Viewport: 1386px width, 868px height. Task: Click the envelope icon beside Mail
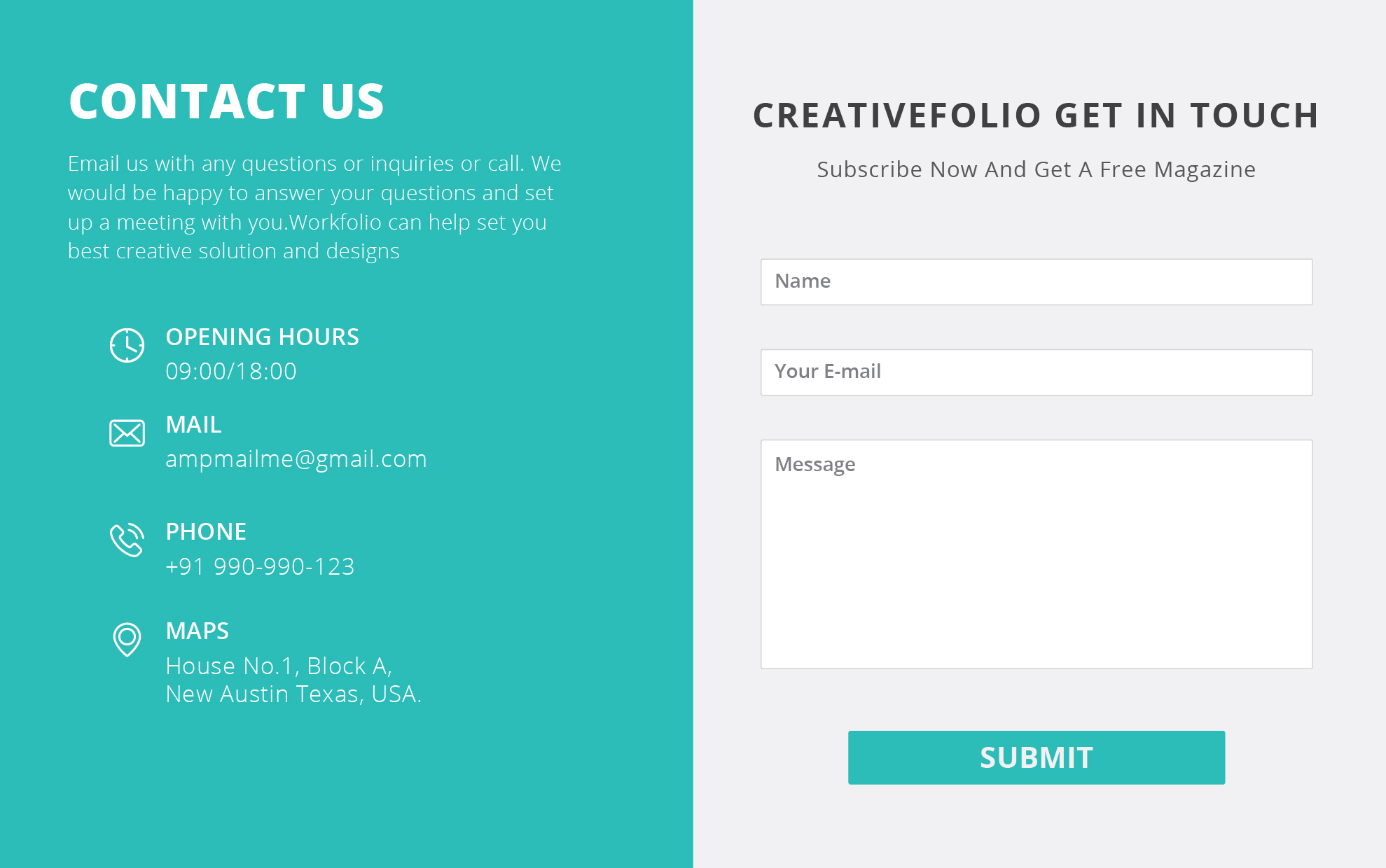click(x=127, y=433)
